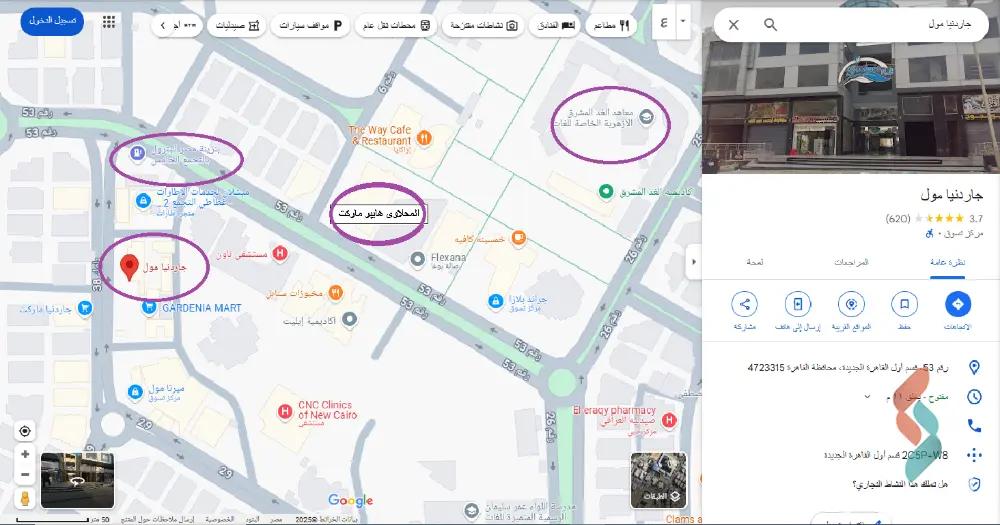Click the Share icon in place panel
Viewport: 1000px width, 525px height.
[x=744, y=305]
